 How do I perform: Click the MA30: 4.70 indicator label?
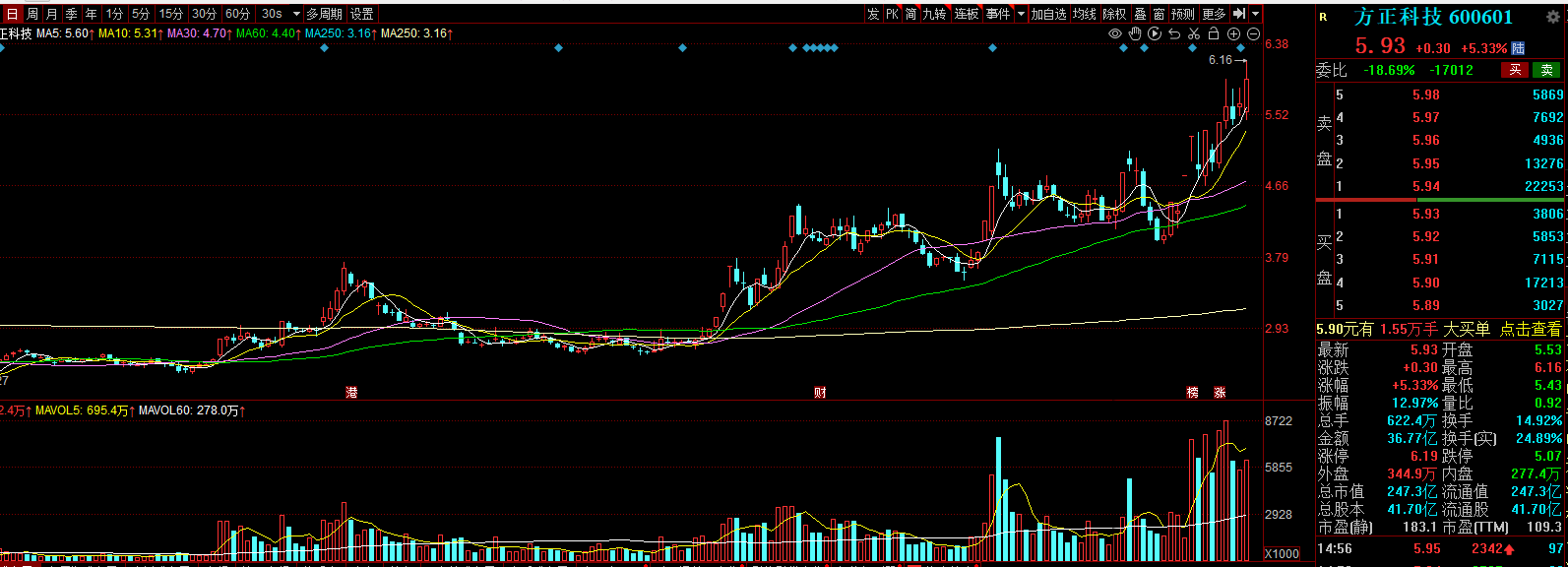[x=198, y=33]
